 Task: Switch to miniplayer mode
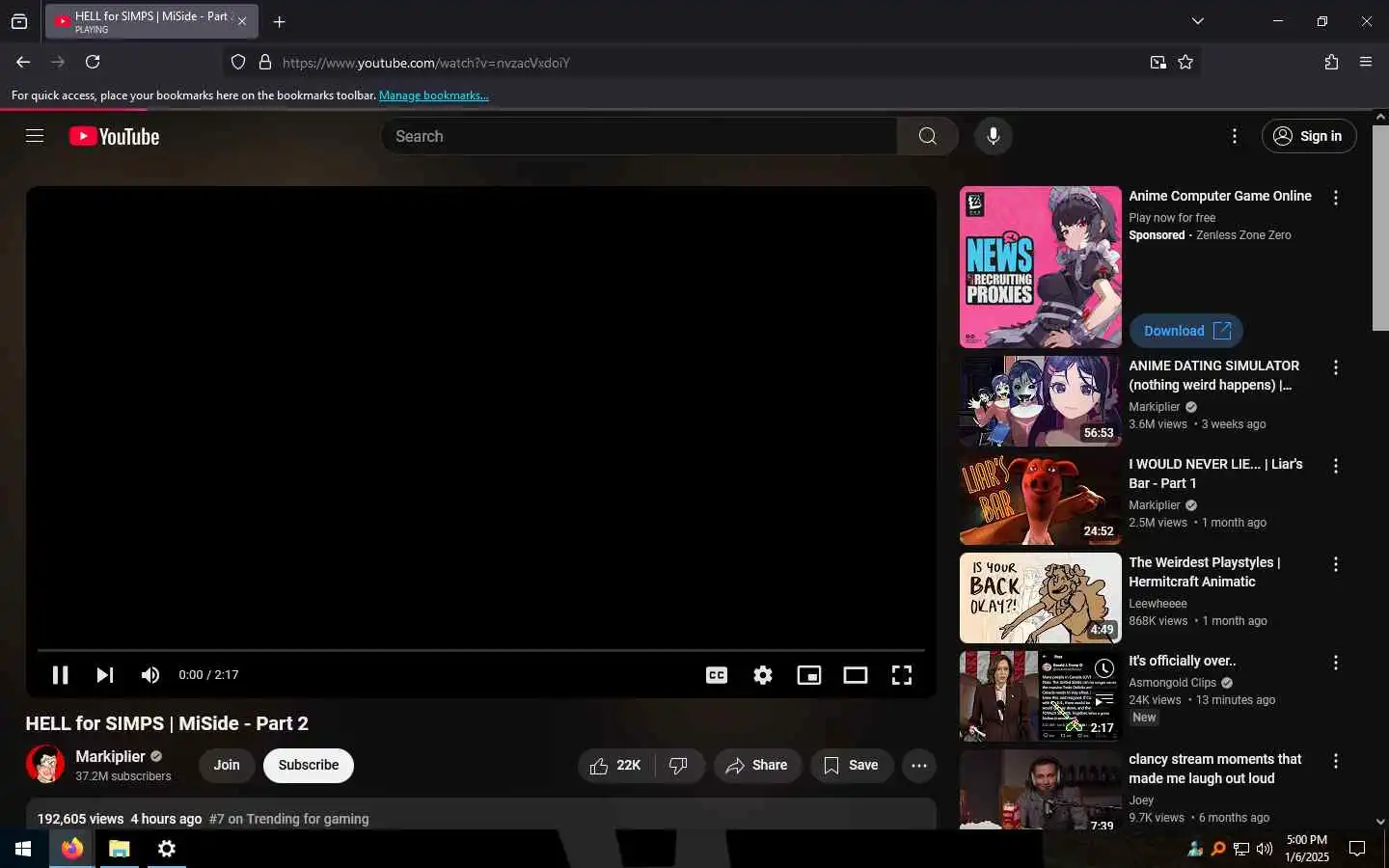point(809,675)
